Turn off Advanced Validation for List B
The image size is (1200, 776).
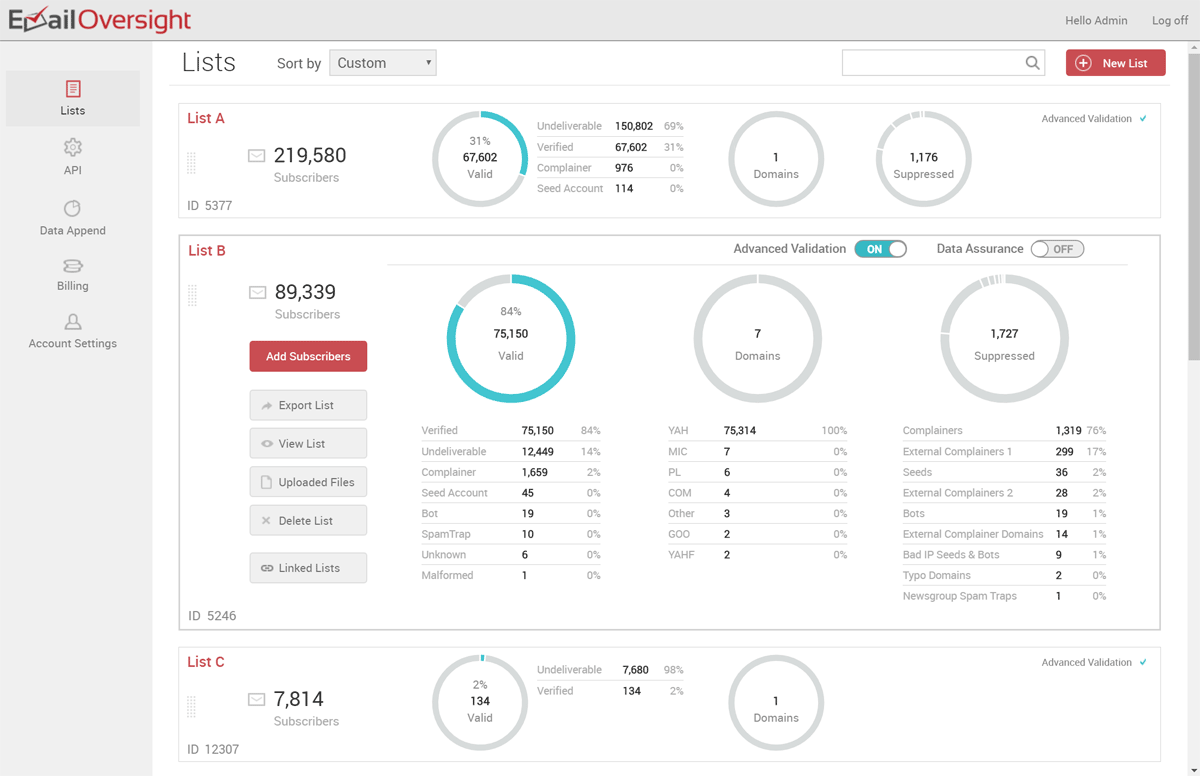(x=880, y=248)
